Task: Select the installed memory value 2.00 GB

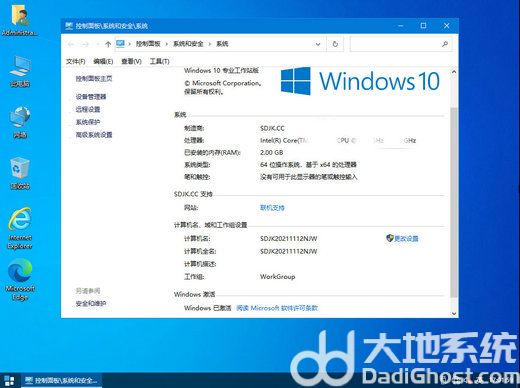Action: point(271,152)
